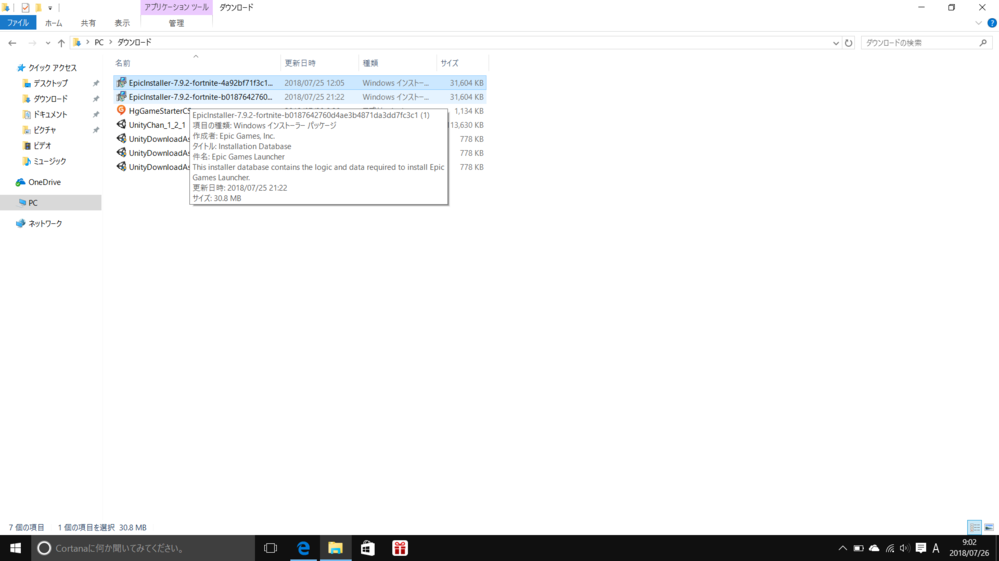Select クイック アクセス in navigation pane
This screenshot has width=999, height=561.
click(52, 67)
